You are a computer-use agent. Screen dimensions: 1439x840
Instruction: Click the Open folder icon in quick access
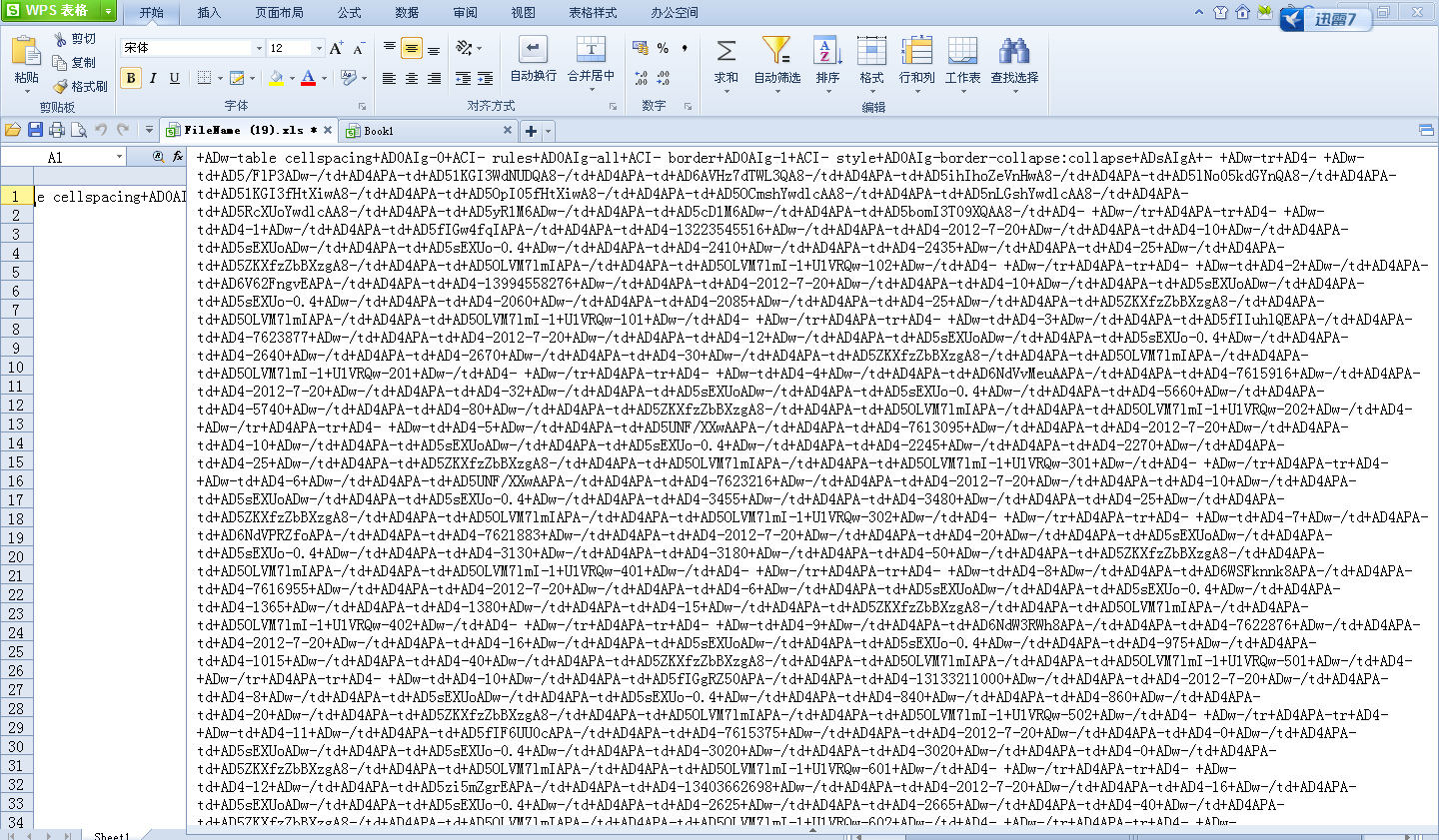point(13,130)
